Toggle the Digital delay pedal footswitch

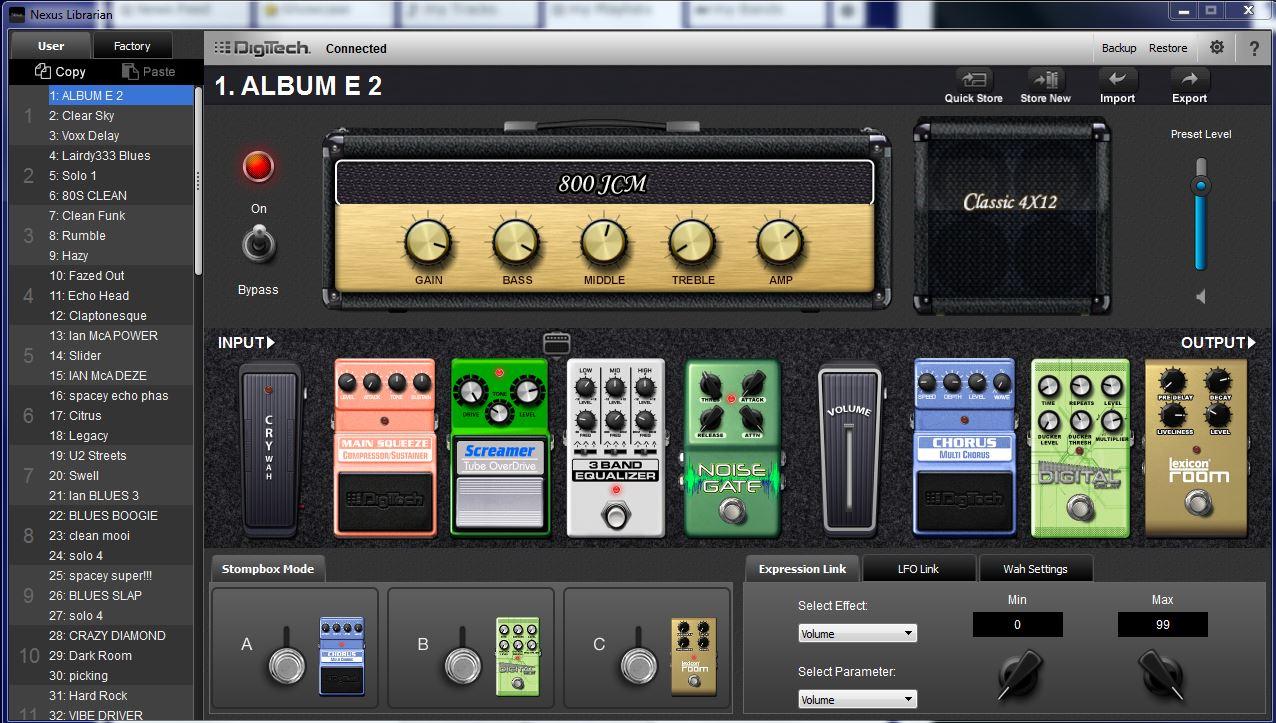pos(1080,510)
